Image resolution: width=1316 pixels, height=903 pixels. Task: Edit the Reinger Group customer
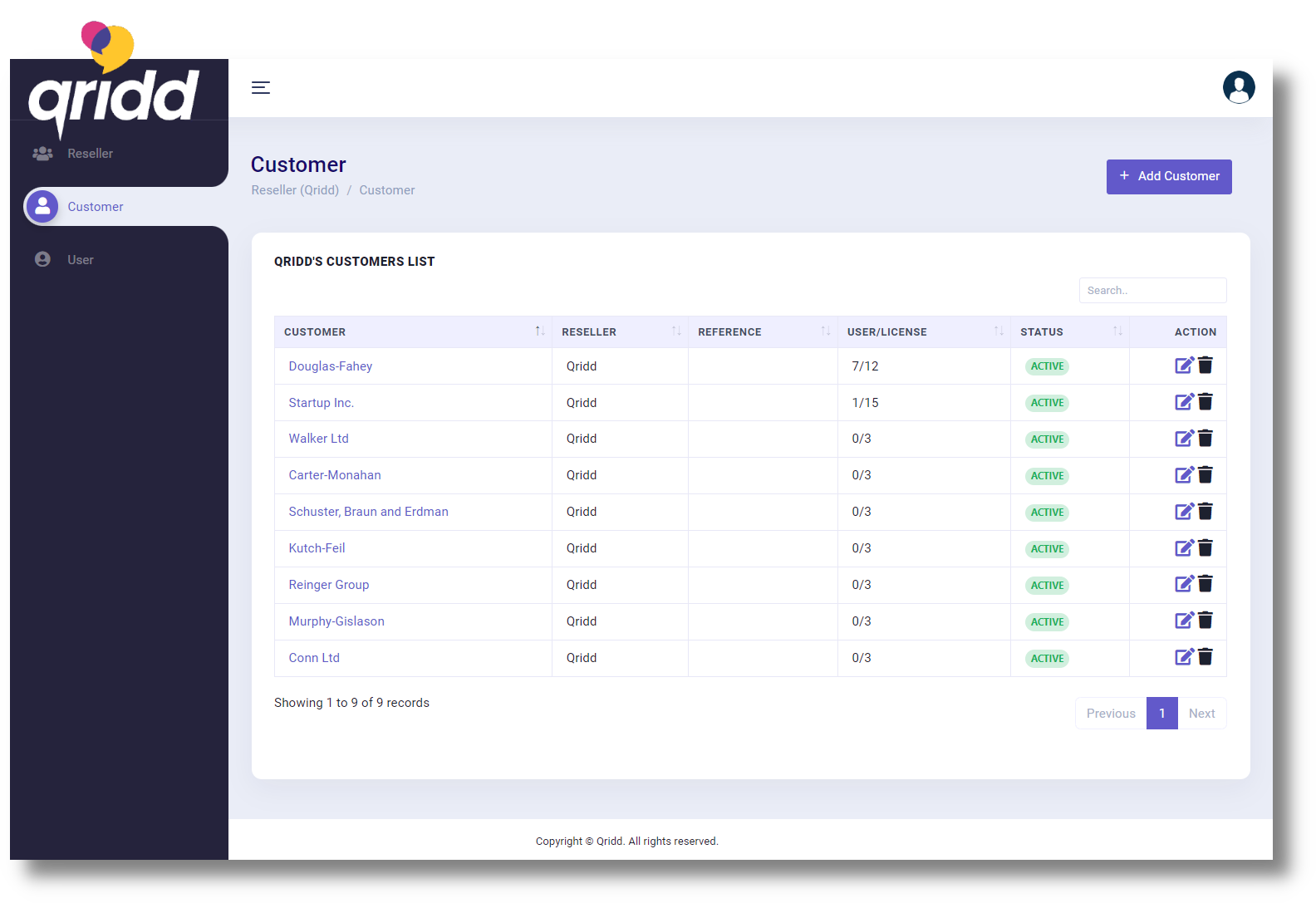(x=1184, y=585)
